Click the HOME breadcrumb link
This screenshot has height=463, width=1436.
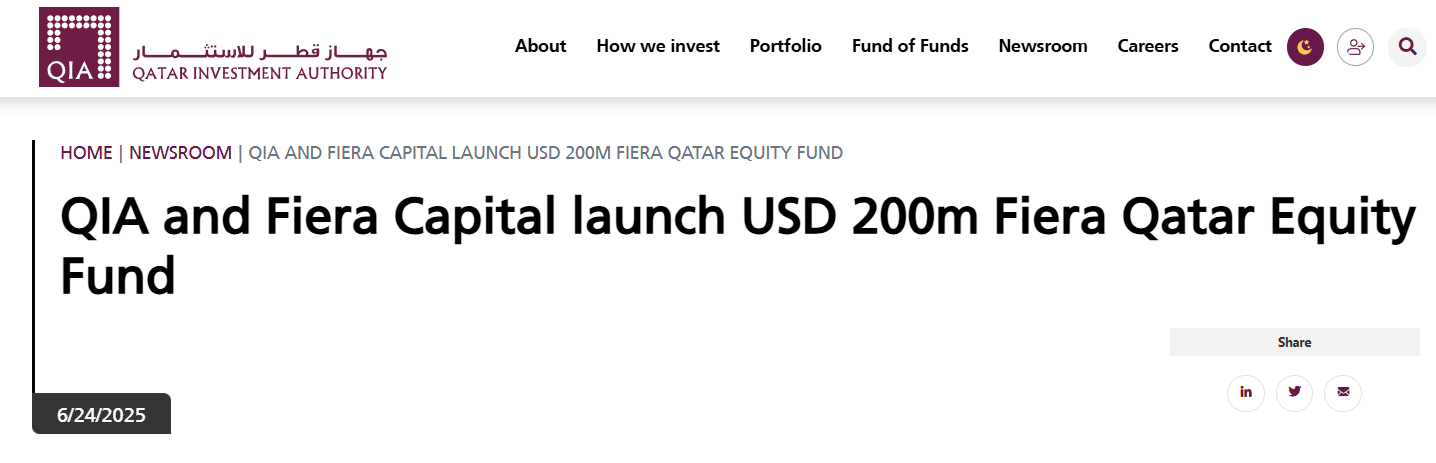(86, 153)
